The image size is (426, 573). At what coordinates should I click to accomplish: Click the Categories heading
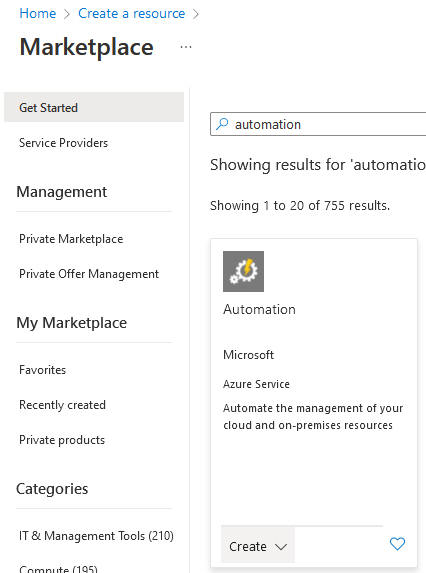pos(52,489)
